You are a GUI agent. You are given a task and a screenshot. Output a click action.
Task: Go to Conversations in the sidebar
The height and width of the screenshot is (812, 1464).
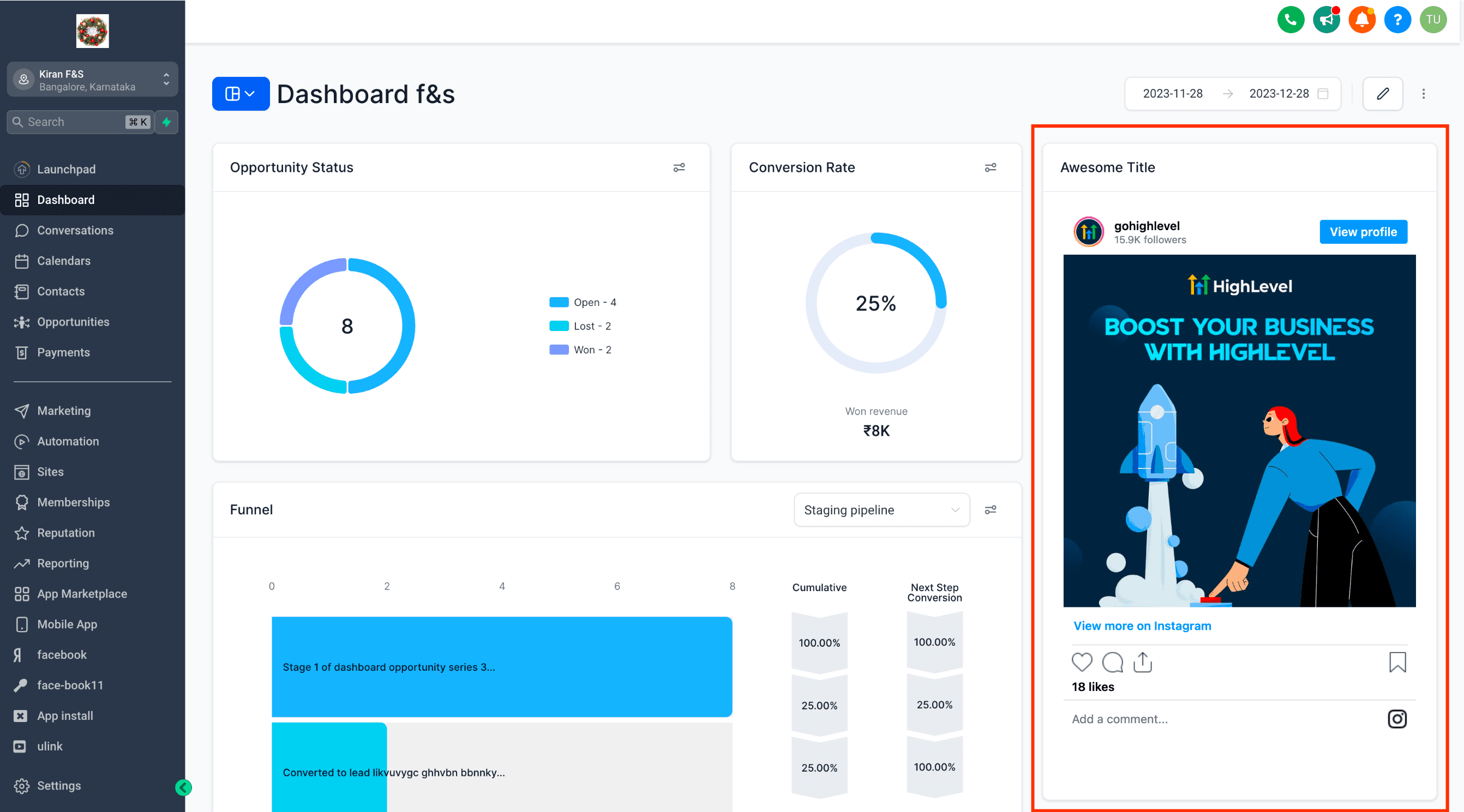[x=93, y=231]
